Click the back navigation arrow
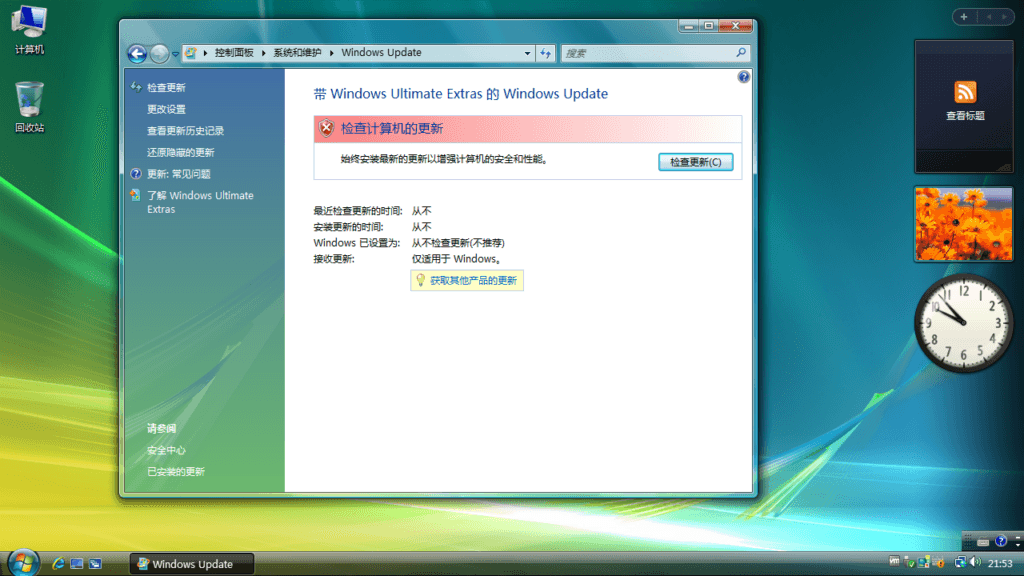The width and height of the screenshot is (1024, 576). [x=137, y=53]
